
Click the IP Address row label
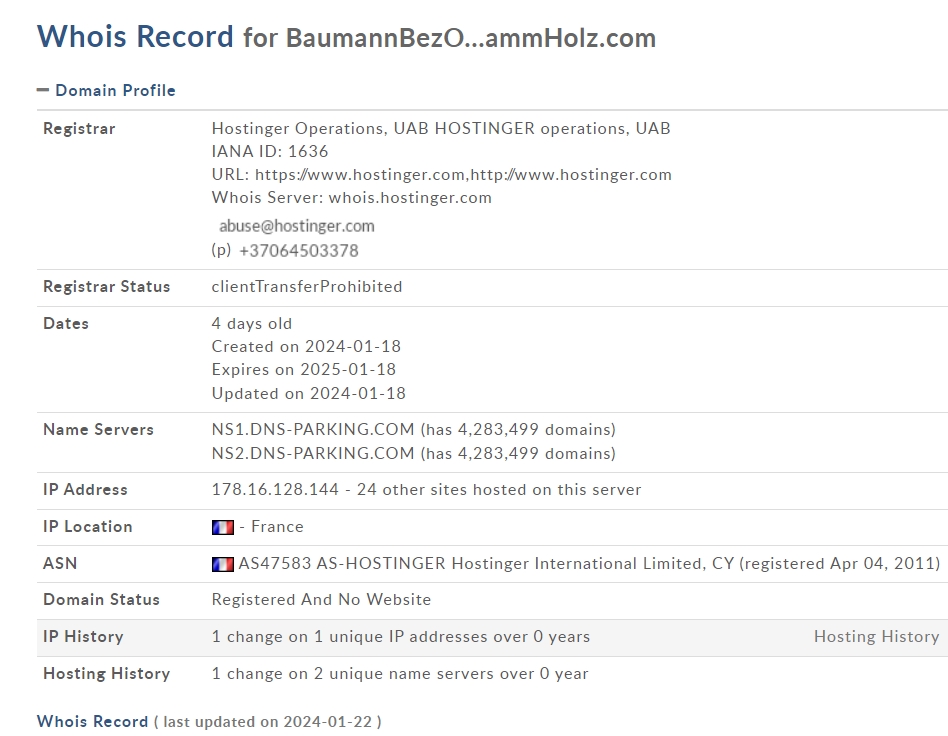(85, 490)
